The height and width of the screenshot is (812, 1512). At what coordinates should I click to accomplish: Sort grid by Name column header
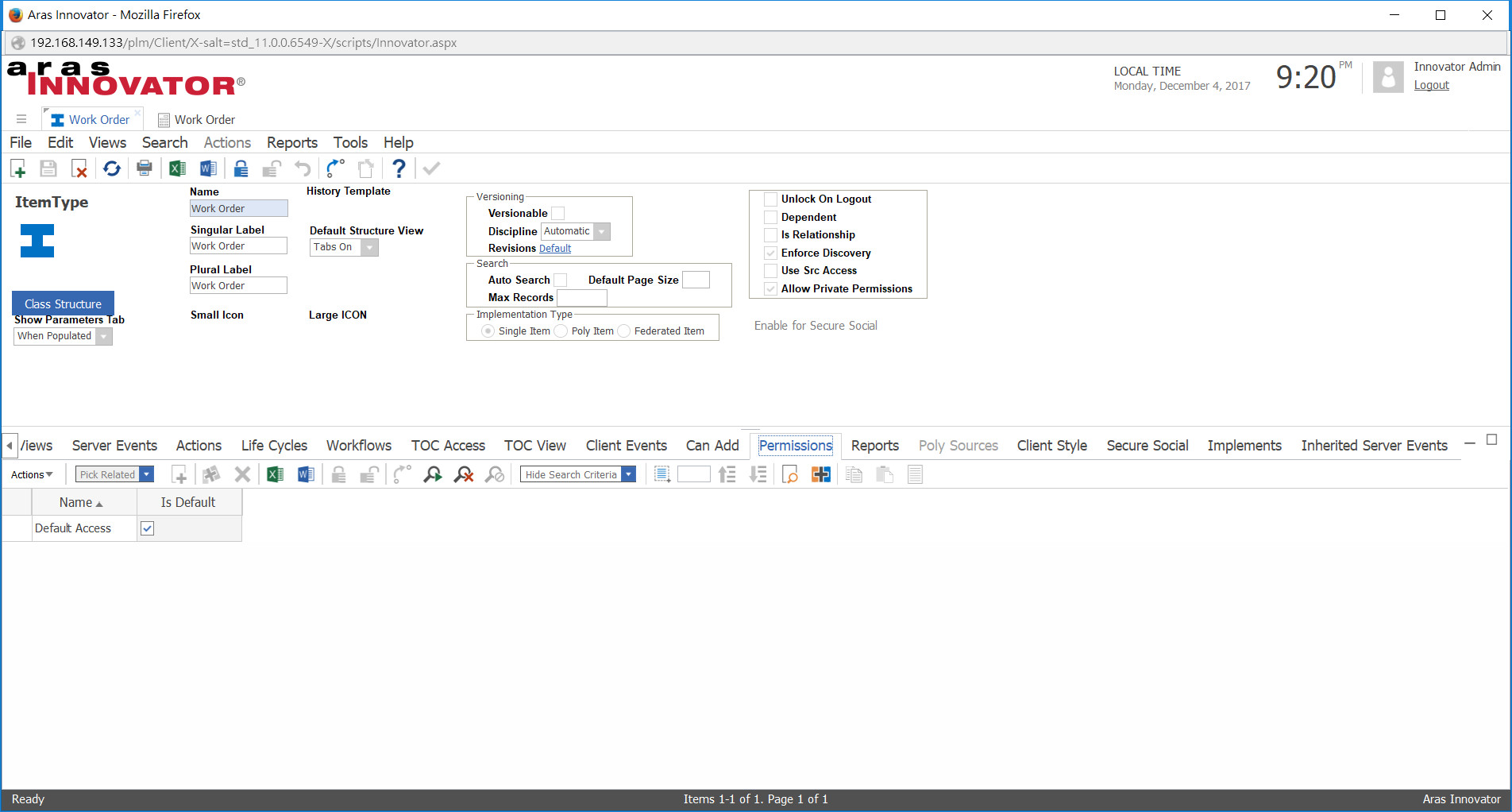point(83,502)
